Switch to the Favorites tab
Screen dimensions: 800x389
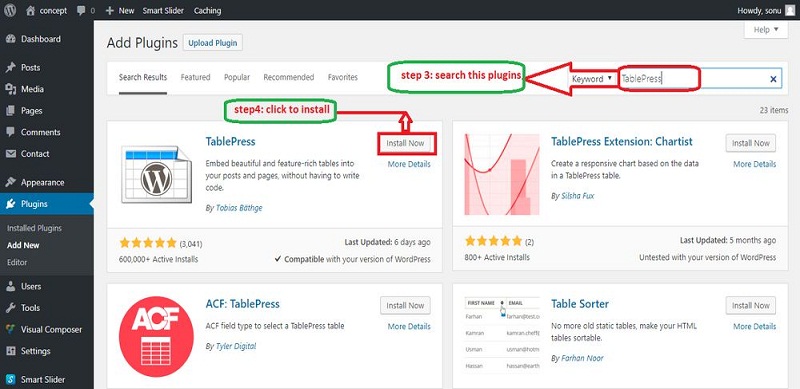(x=343, y=77)
